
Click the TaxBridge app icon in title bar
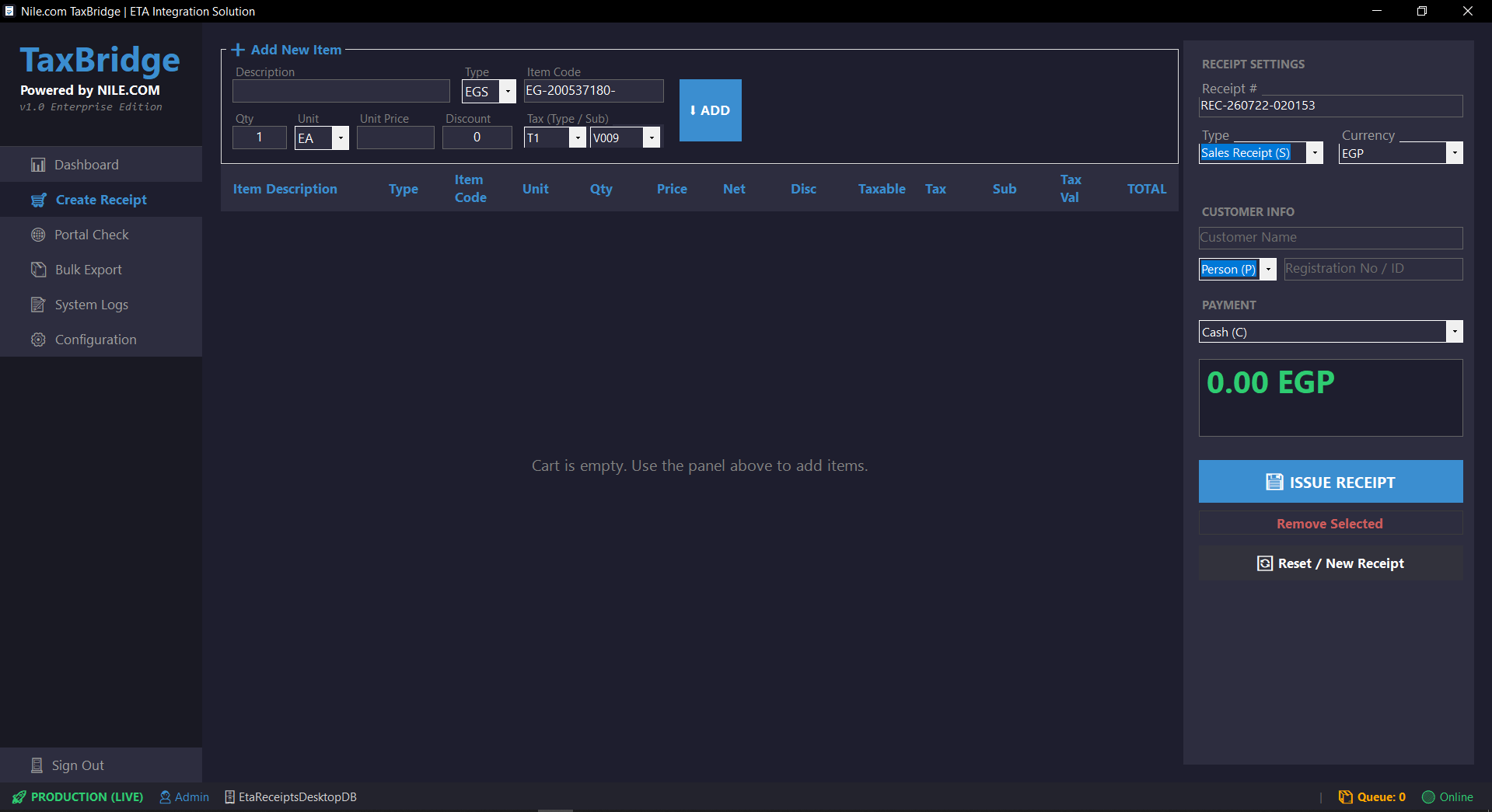pos(9,11)
